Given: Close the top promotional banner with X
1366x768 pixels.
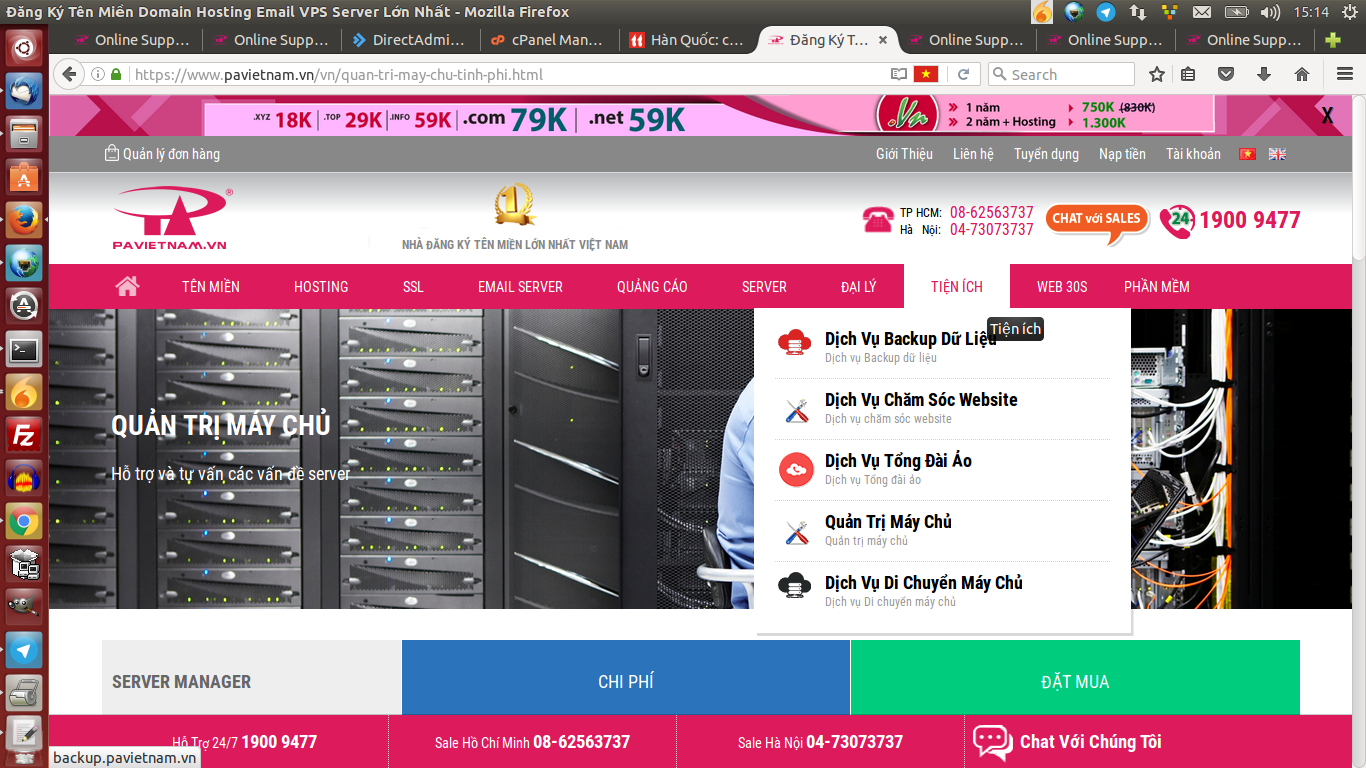Looking at the screenshot, I should click(x=1327, y=116).
